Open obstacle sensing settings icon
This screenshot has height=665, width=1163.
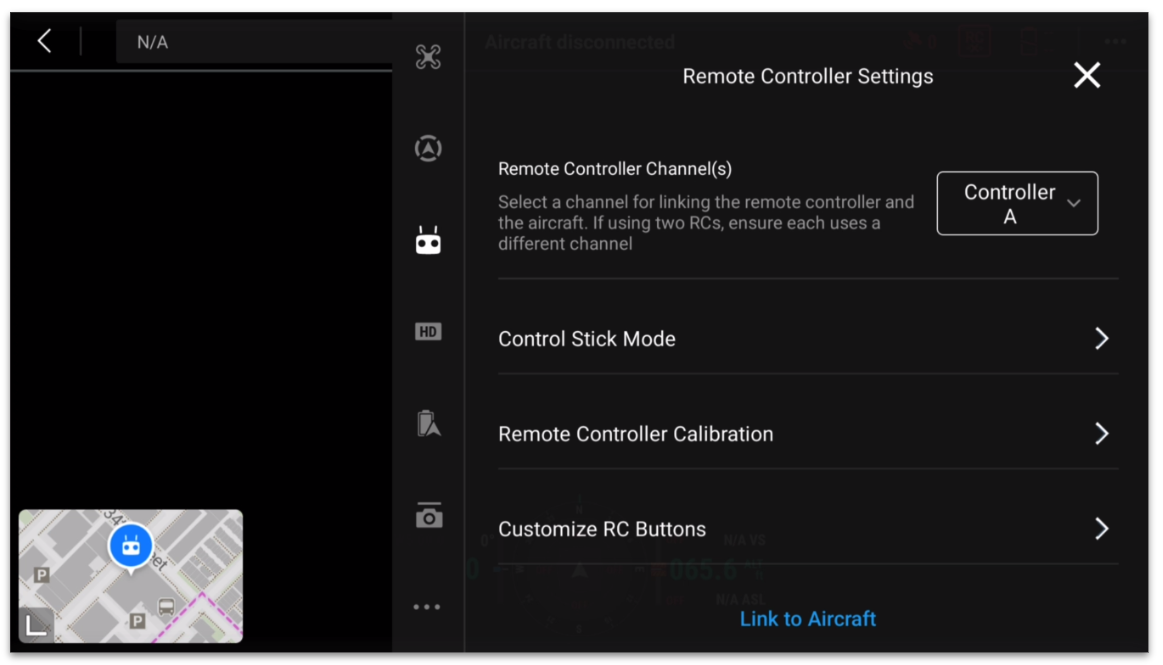coord(428,148)
